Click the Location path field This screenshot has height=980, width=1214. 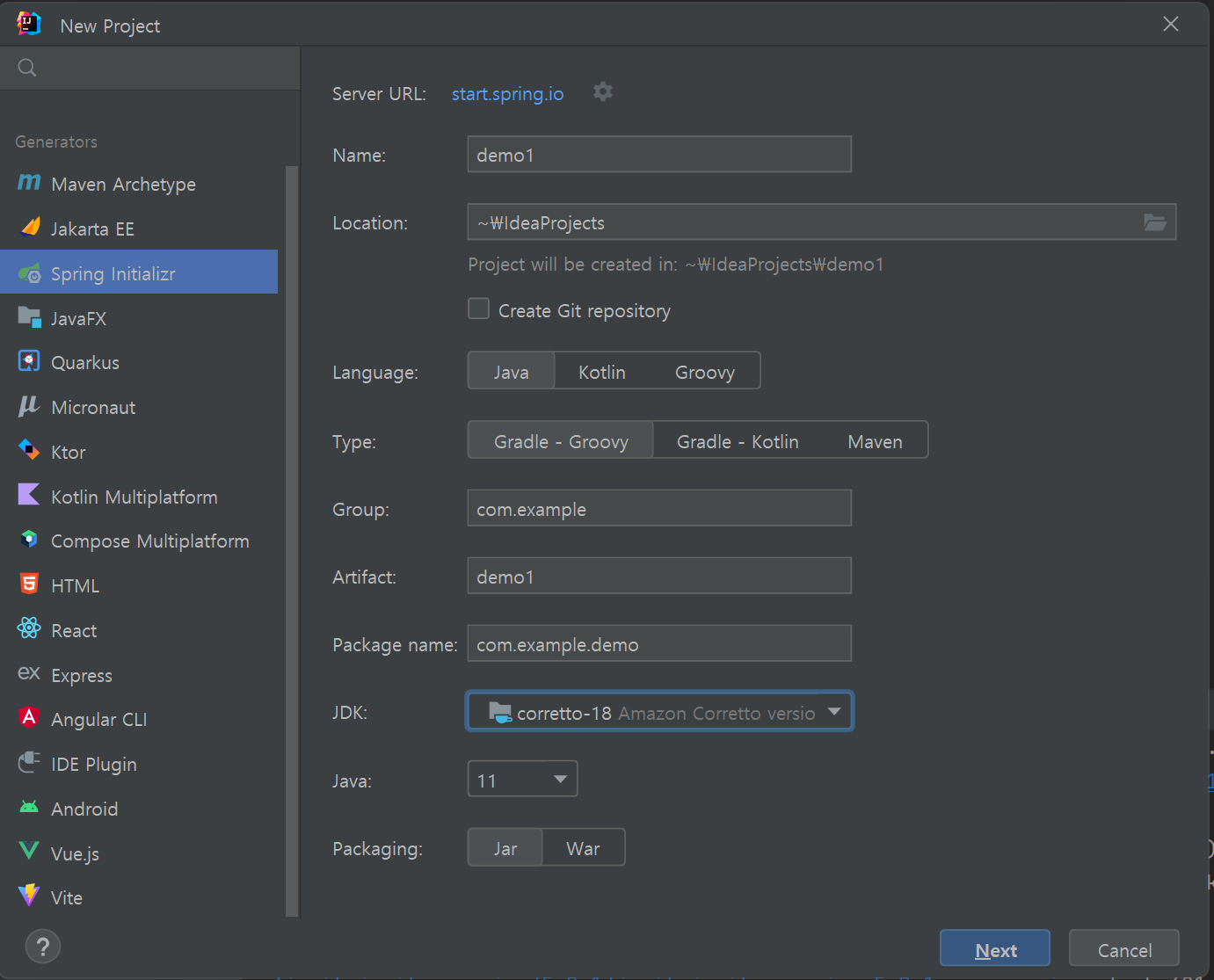pyautogui.click(x=822, y=222)
